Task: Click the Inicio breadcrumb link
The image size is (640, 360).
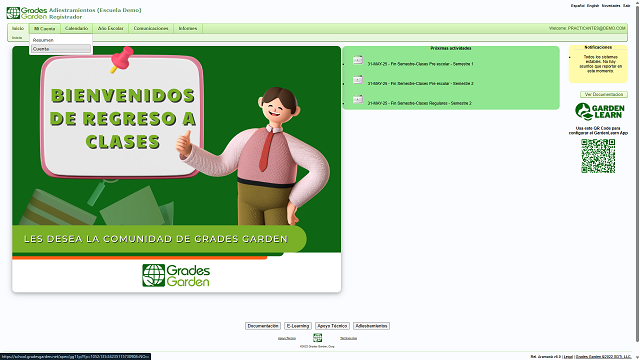Action: [x=17, y=38]
